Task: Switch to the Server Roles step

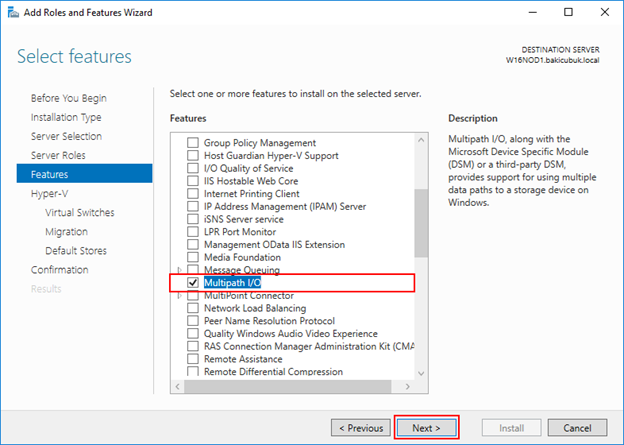Action: click(58, 155)
